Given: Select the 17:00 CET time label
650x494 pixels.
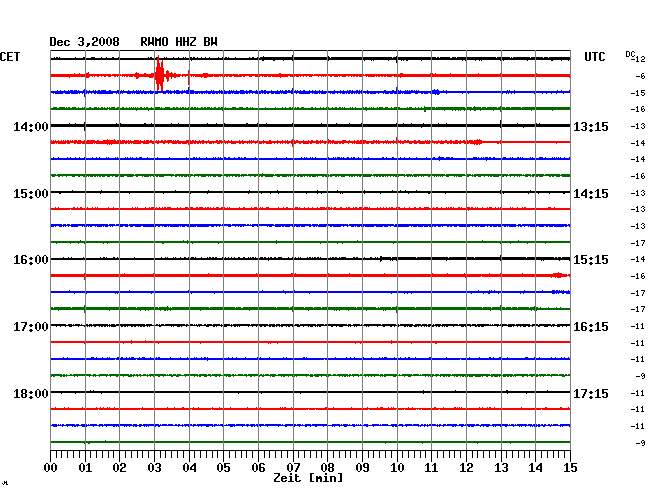Looking at the screenshot, I should 31,327.
